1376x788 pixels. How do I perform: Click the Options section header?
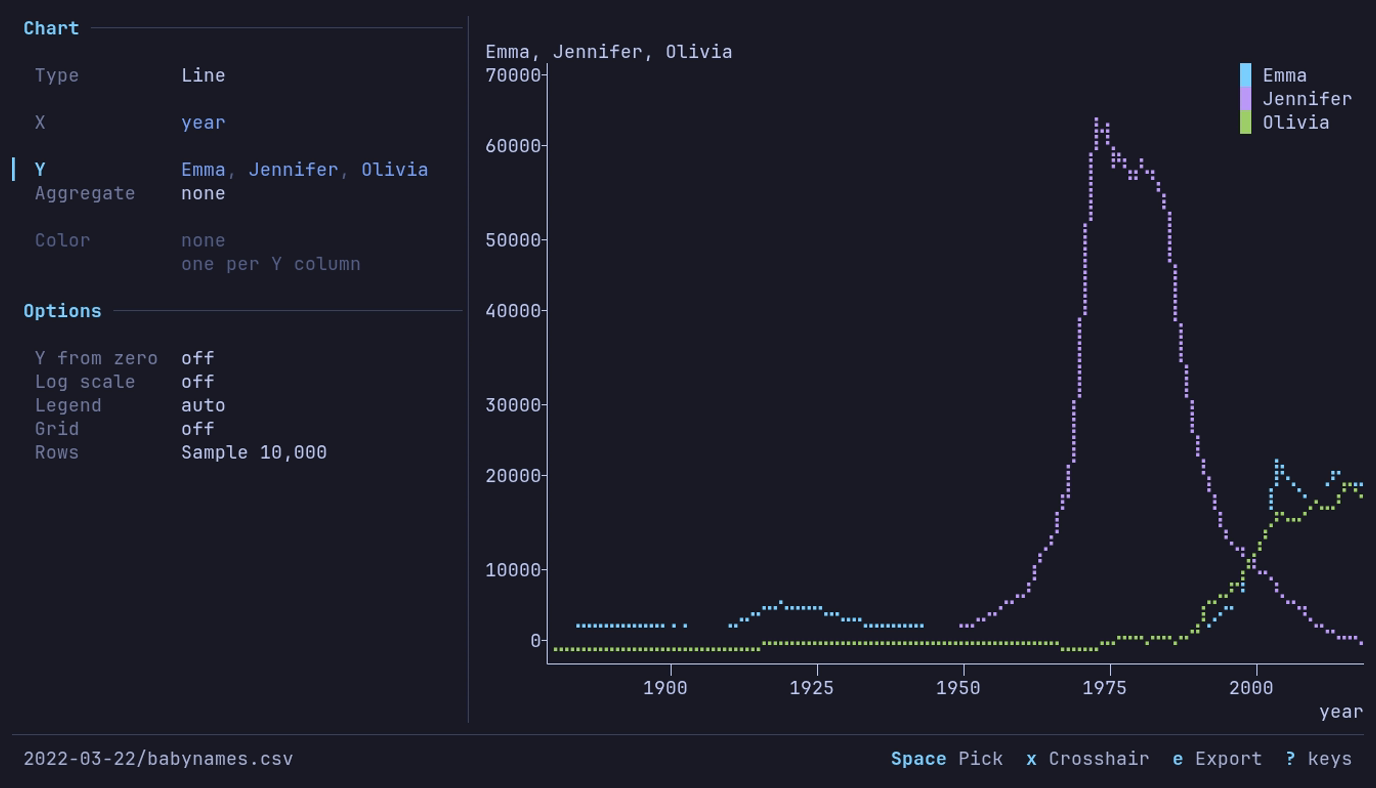pos(62,311)
